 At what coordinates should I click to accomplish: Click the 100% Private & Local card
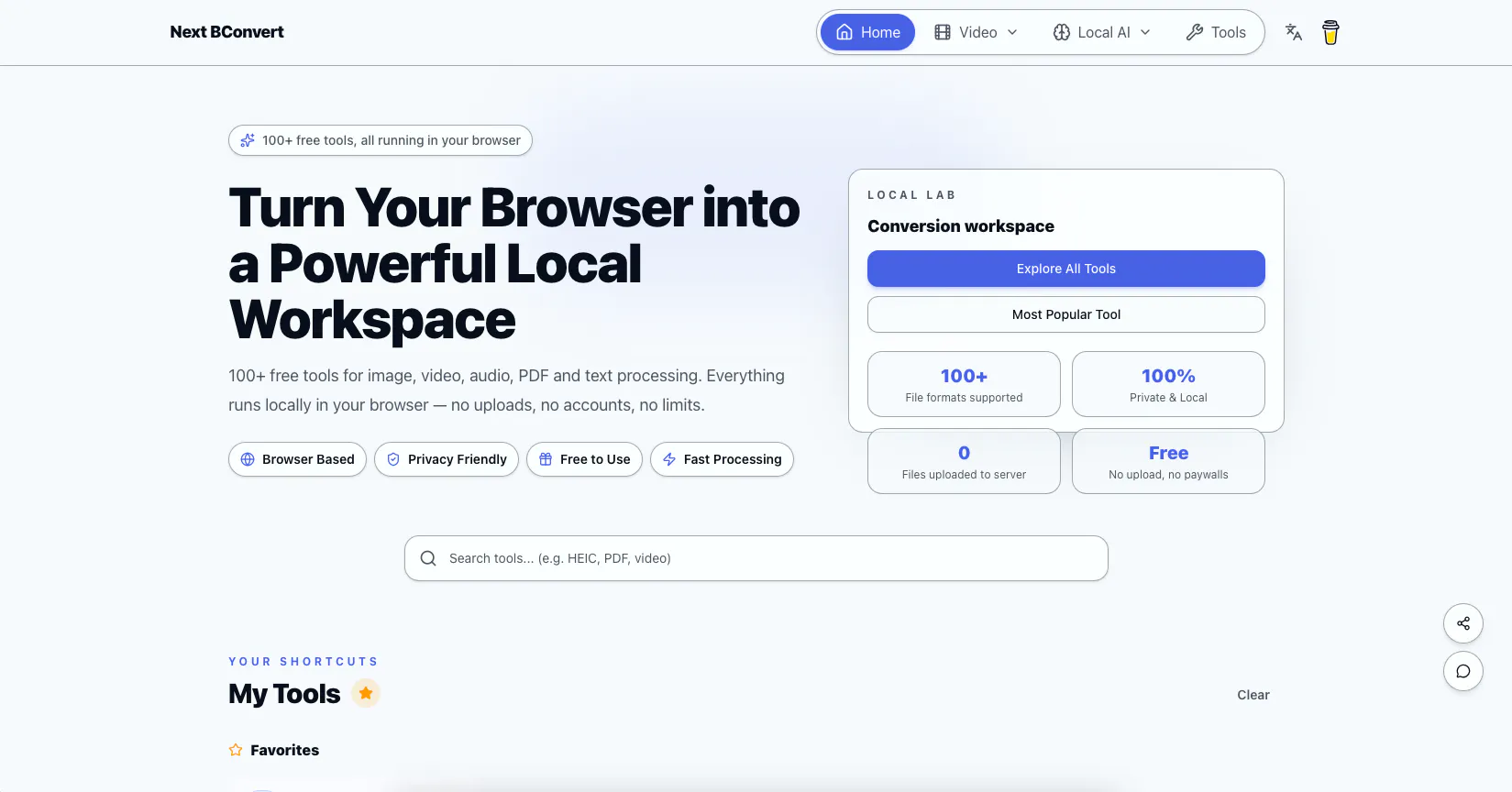tap(1168, 384)
